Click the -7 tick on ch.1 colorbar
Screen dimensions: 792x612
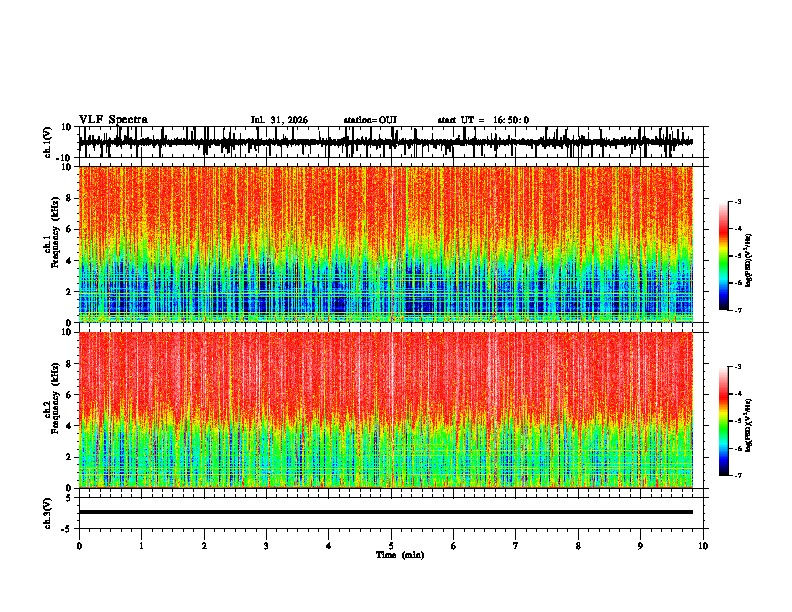pos(737,310)
